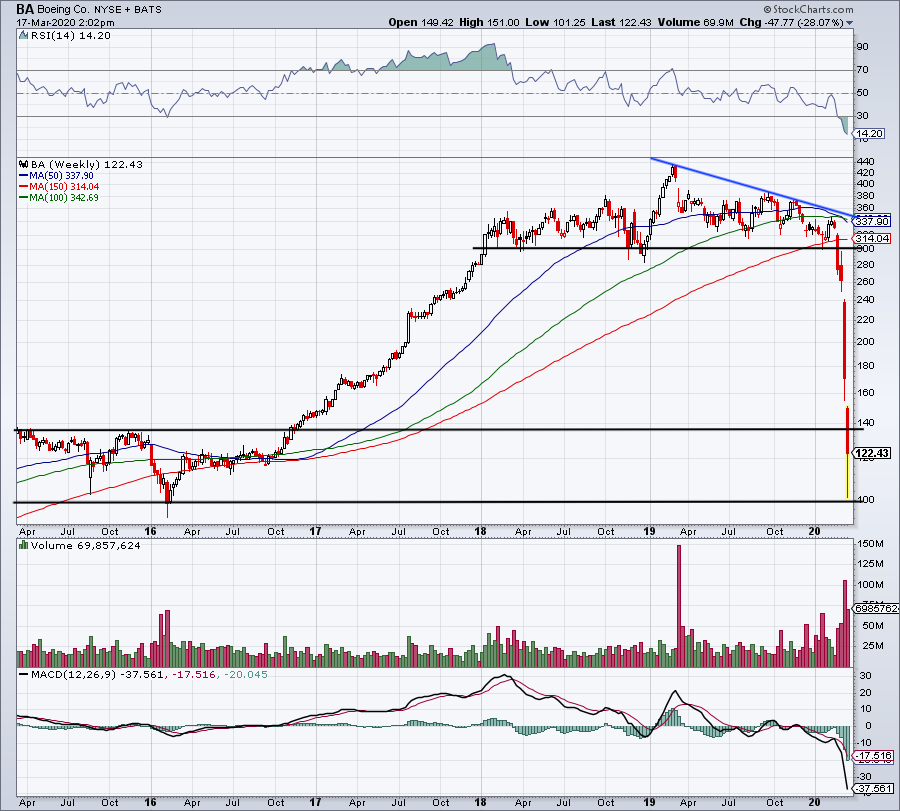Viewport: 900px width, 811px height.
Task: Click the -37.561 tag on MACD axis
Action: pos(874,789)
